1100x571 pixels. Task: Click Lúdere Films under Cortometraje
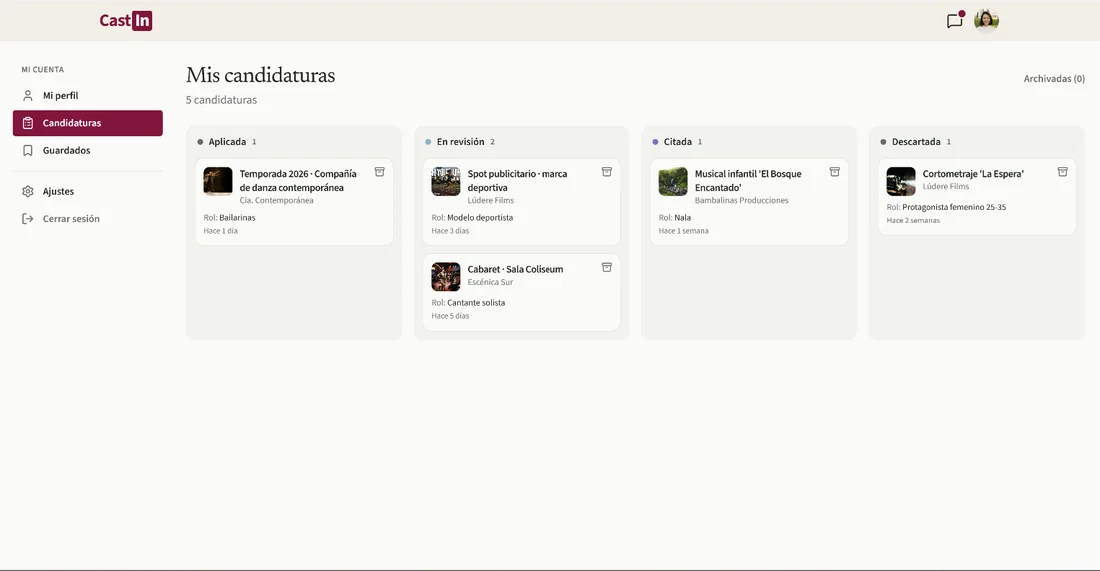[x=946, y=187]
